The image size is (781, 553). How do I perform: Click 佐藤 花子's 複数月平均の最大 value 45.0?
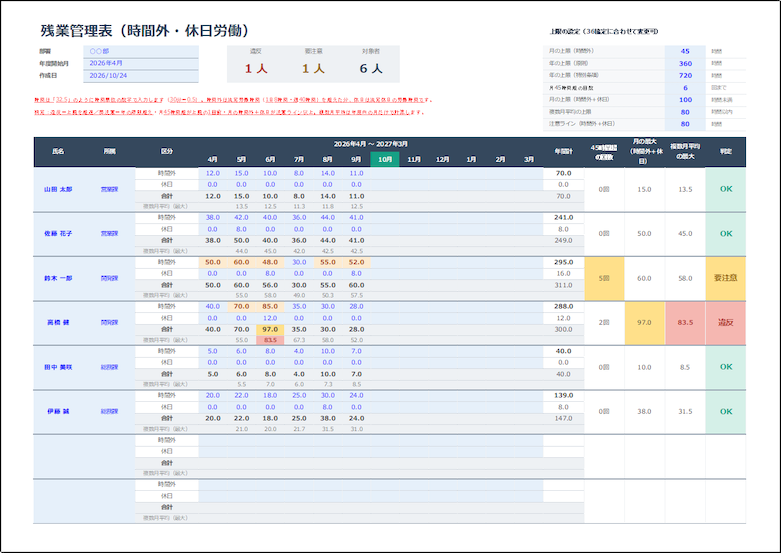click(x=685, y=234)
